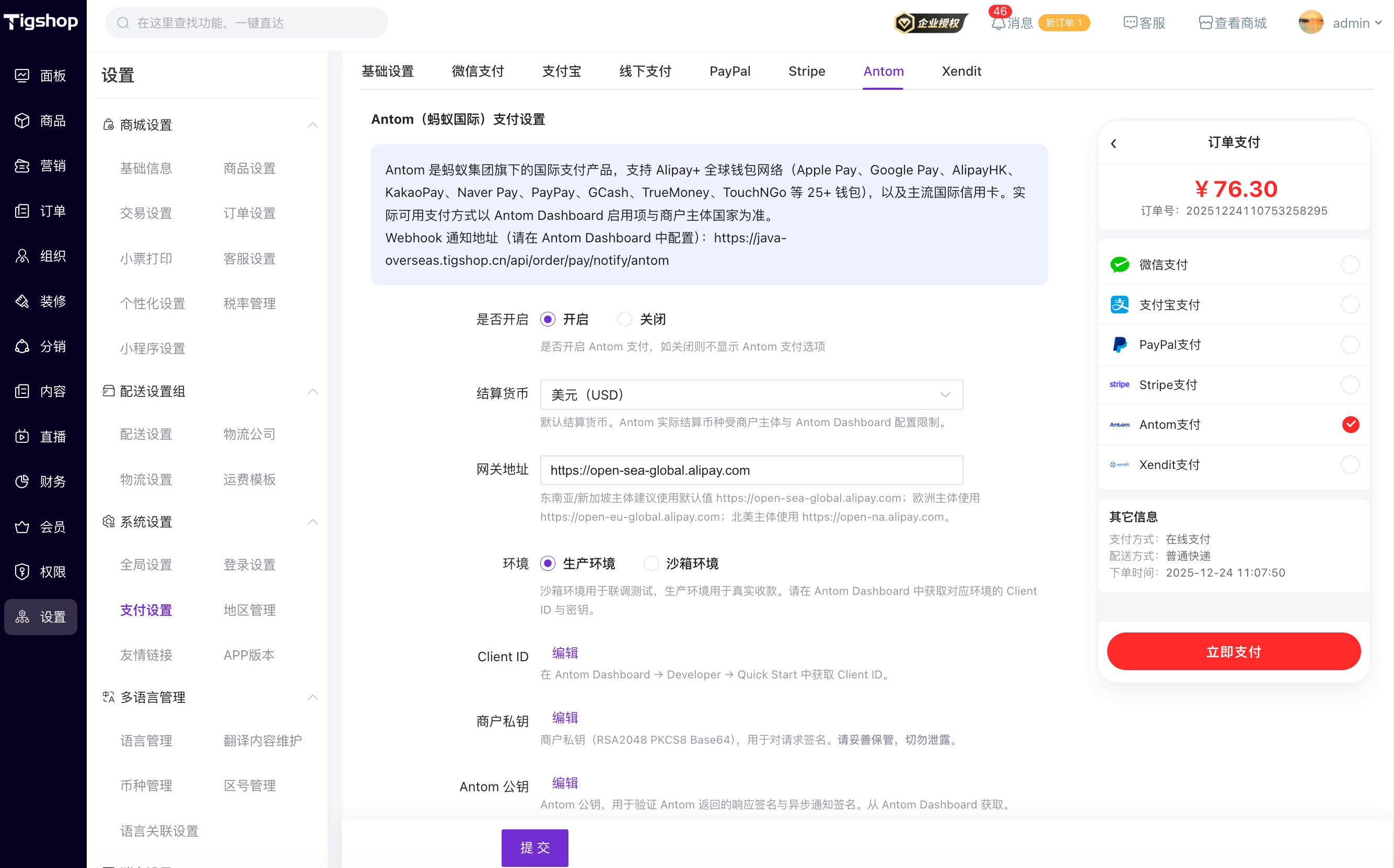This screenshot has width=1394, height=868.
Task: Switch to the PayPal tab
Action: click(x=730, y=71)
